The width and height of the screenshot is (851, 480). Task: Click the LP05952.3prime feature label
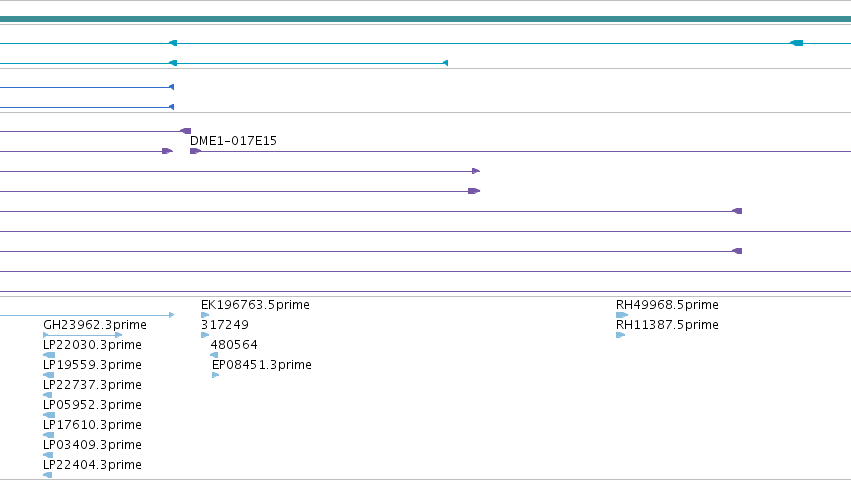tap(92, 405)
